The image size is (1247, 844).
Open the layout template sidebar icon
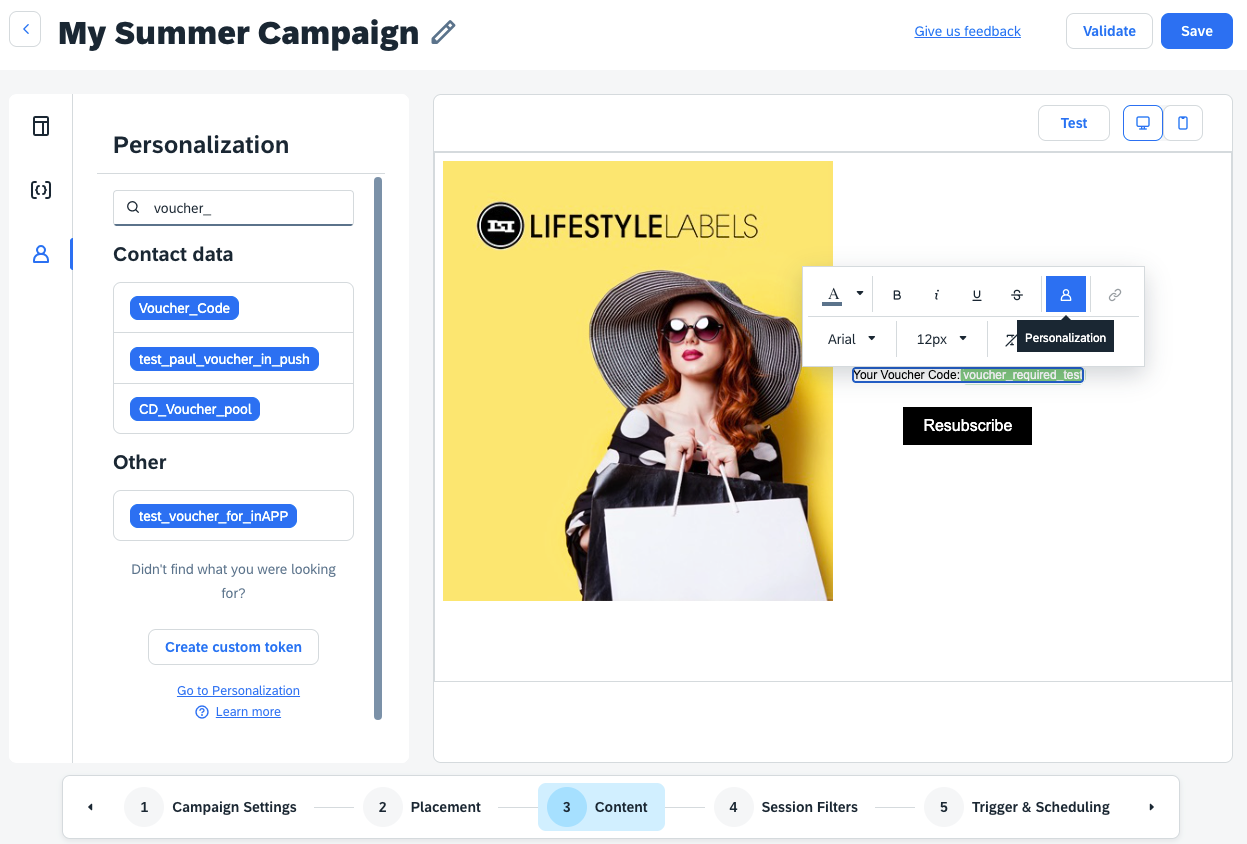click(41, 126)
